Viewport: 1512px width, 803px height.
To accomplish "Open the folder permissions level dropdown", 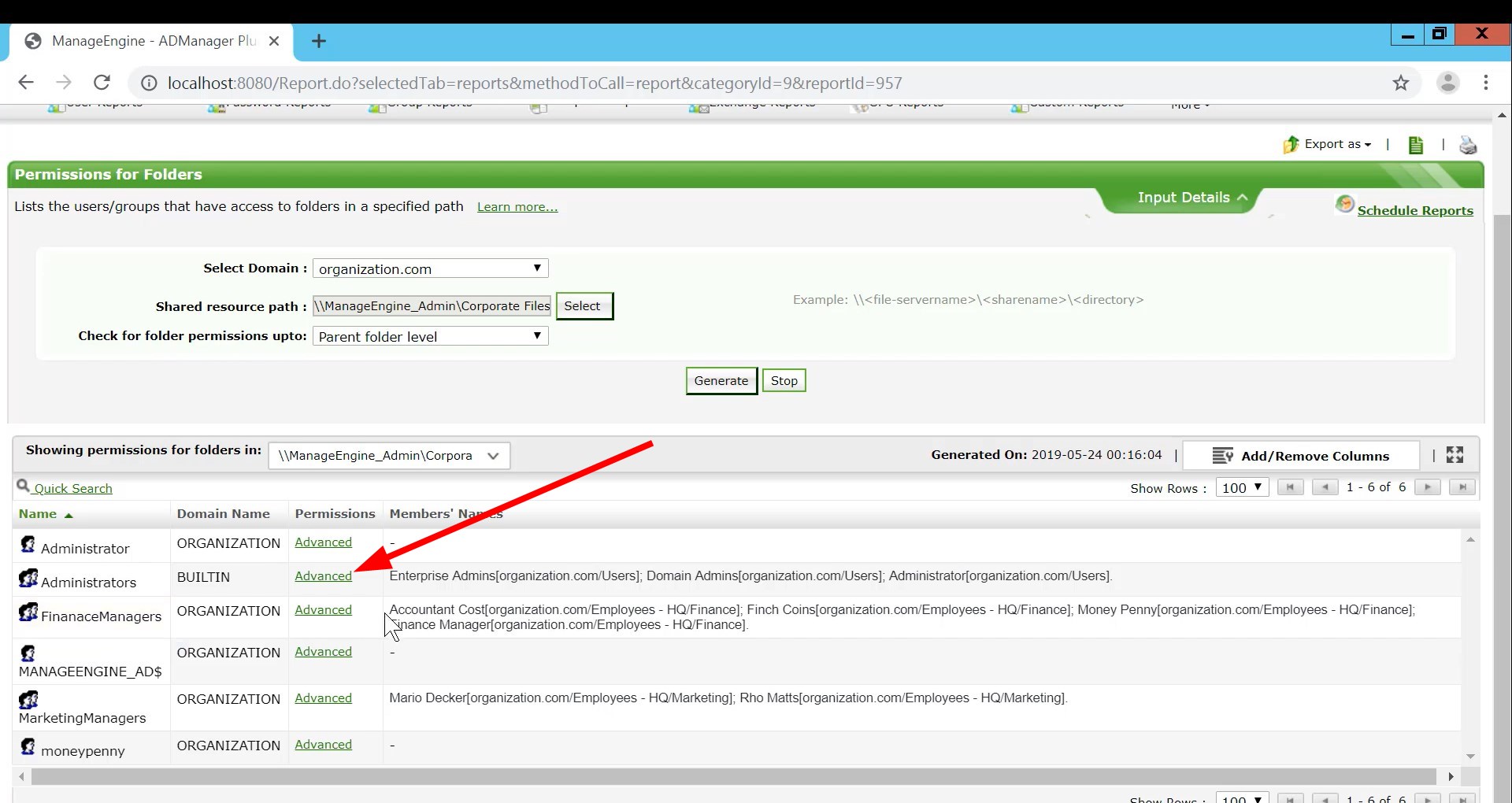I will coord(430,336).
